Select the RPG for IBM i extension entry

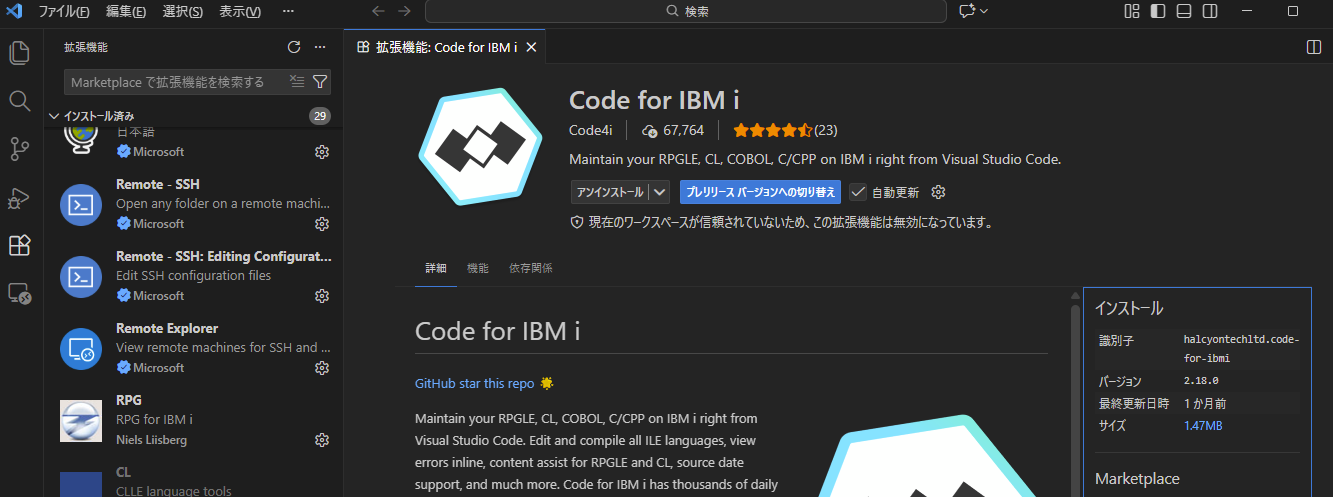(x=194, y=420)
